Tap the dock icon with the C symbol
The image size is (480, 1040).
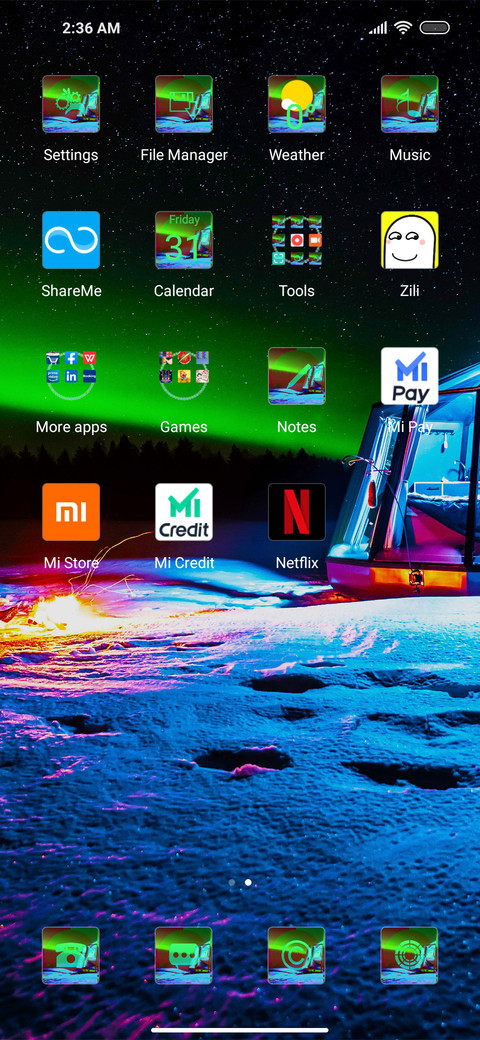296,955
